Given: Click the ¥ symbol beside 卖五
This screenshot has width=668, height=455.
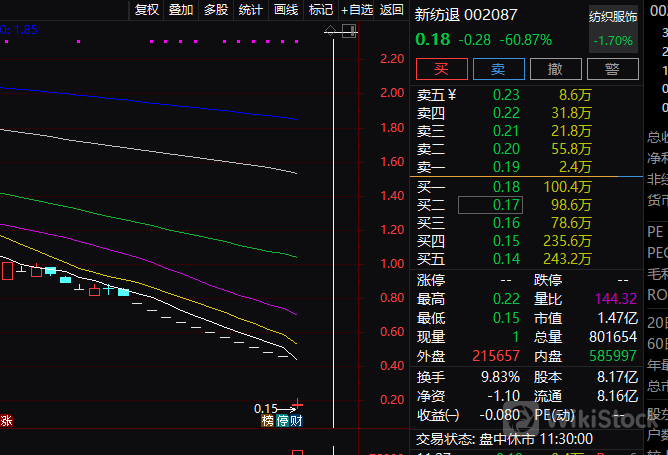Looking at the screenshot, I should (x=451, y=95).
